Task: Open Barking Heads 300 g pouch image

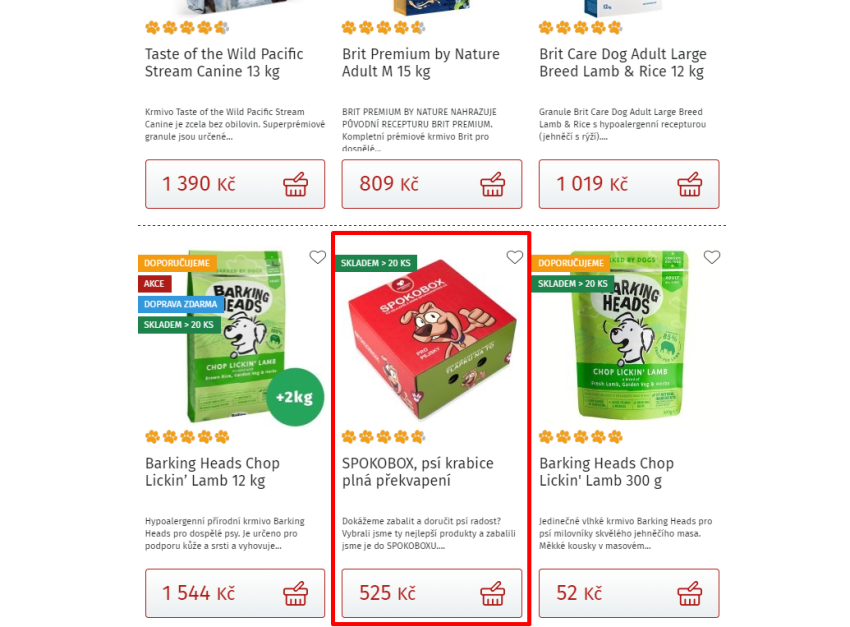Action: [x=629, y=334]
